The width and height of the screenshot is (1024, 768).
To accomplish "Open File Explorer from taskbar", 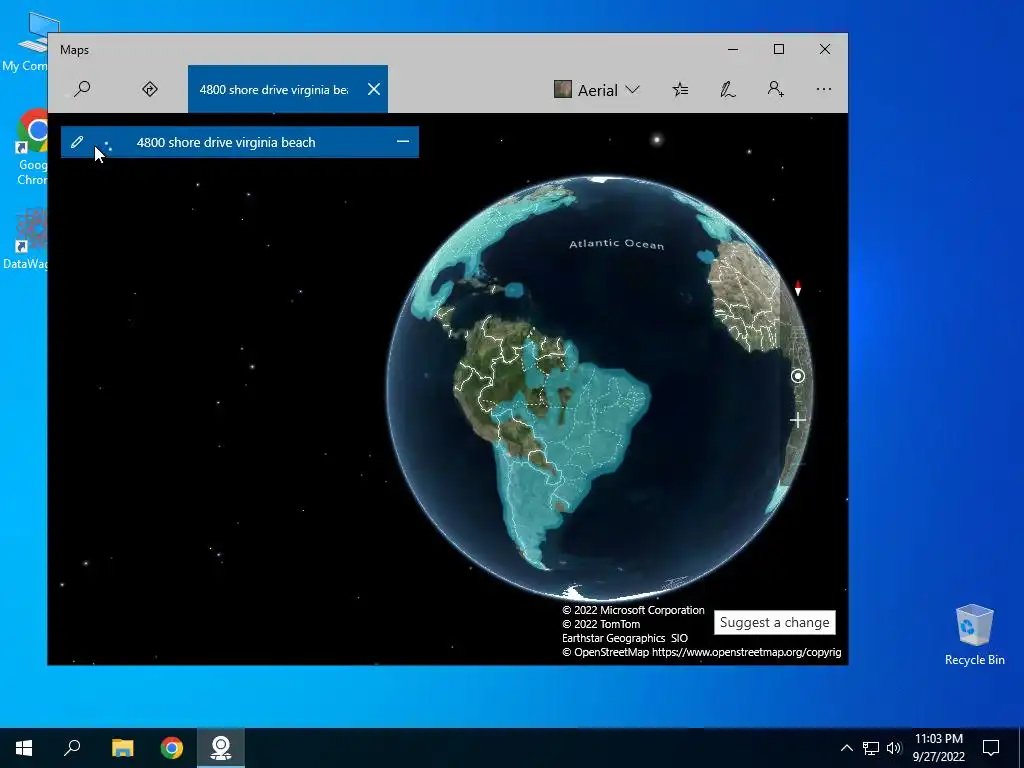I will 122,748.
